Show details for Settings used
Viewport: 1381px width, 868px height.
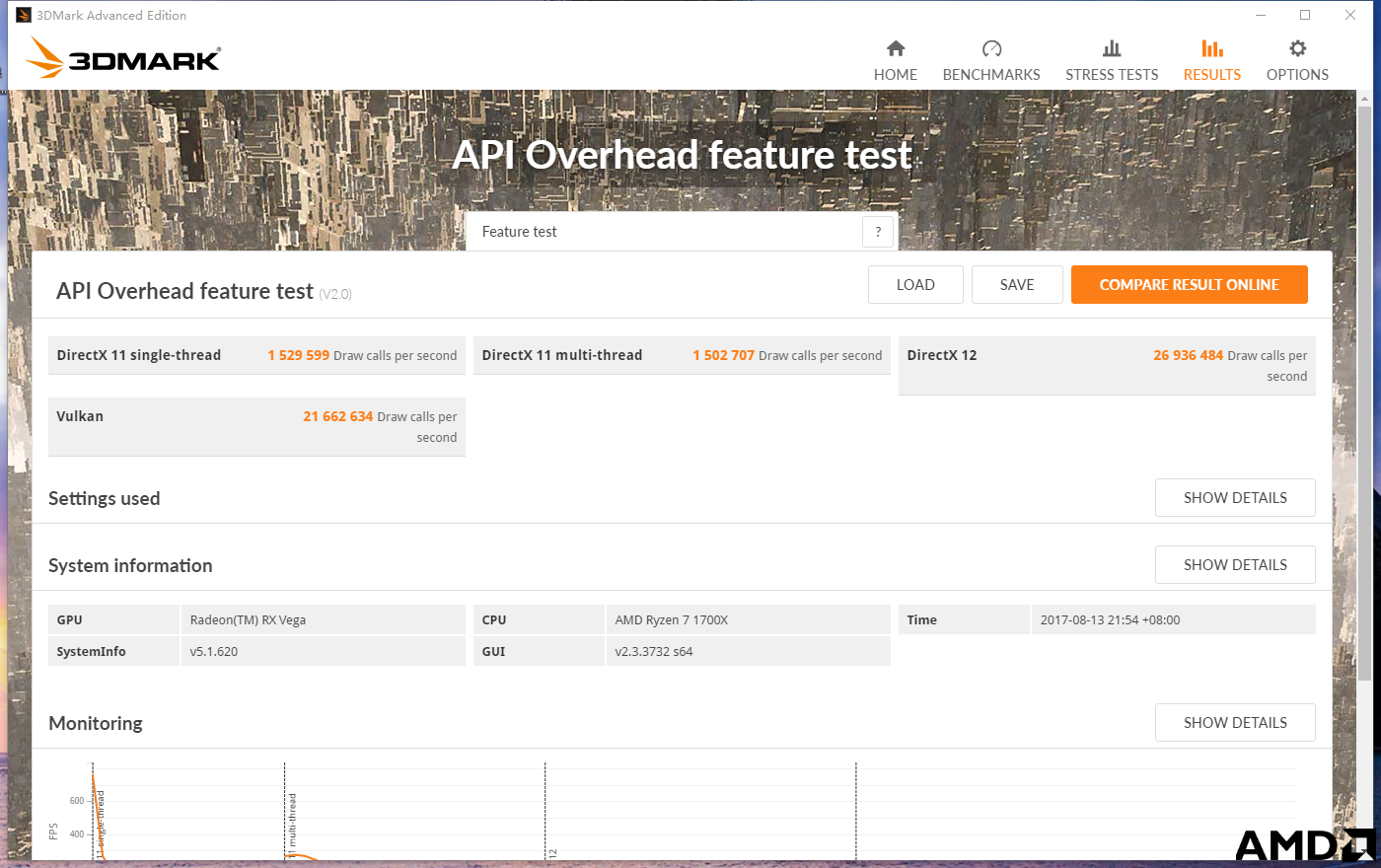point(1235,498)
